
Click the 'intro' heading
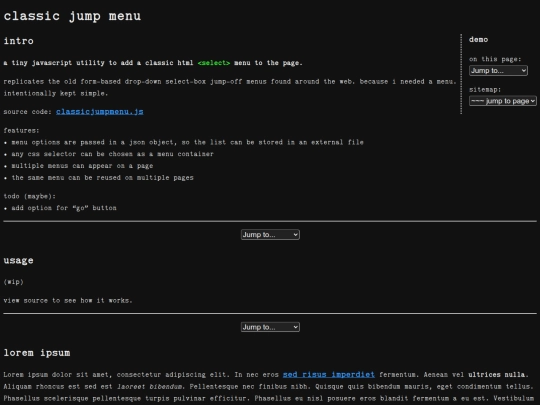tap(19, 41)
